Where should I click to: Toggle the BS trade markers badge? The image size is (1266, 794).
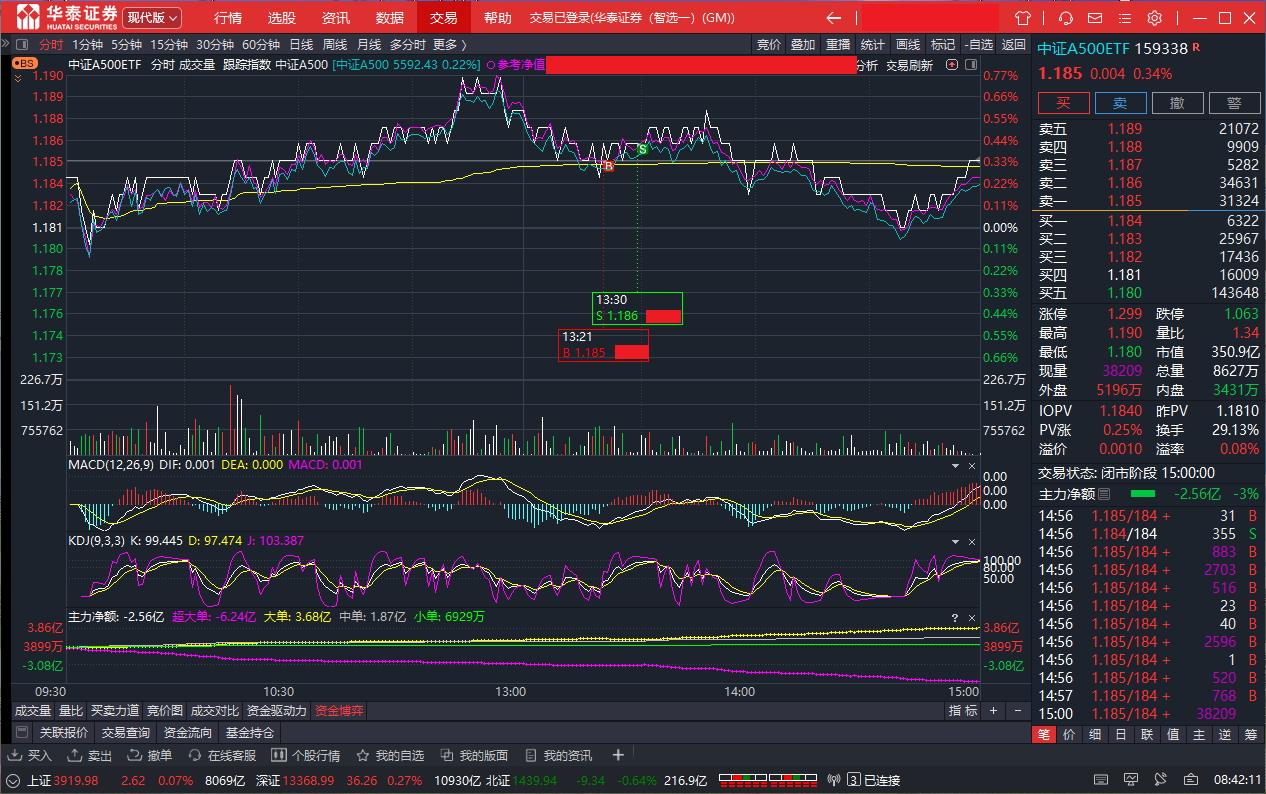pos(25,63)
